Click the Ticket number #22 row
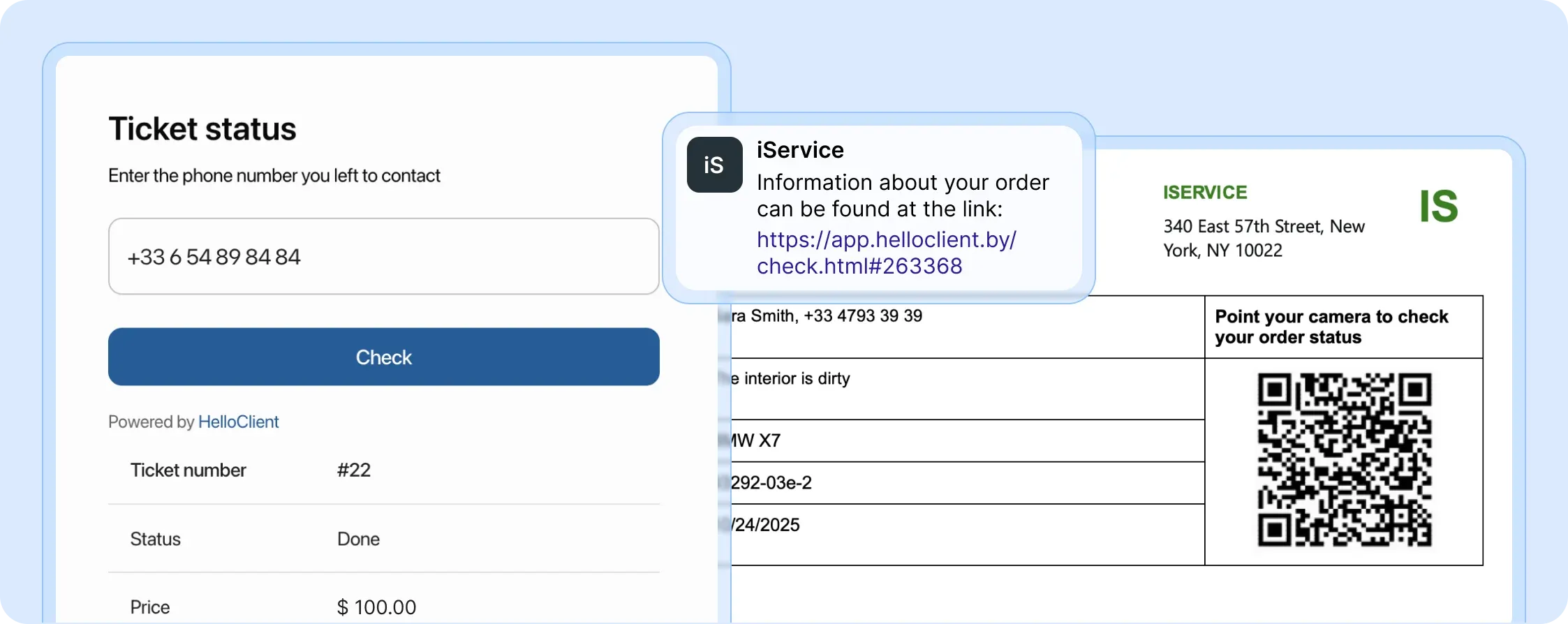Screen dimensions: 1568x624 coord(383,470)
